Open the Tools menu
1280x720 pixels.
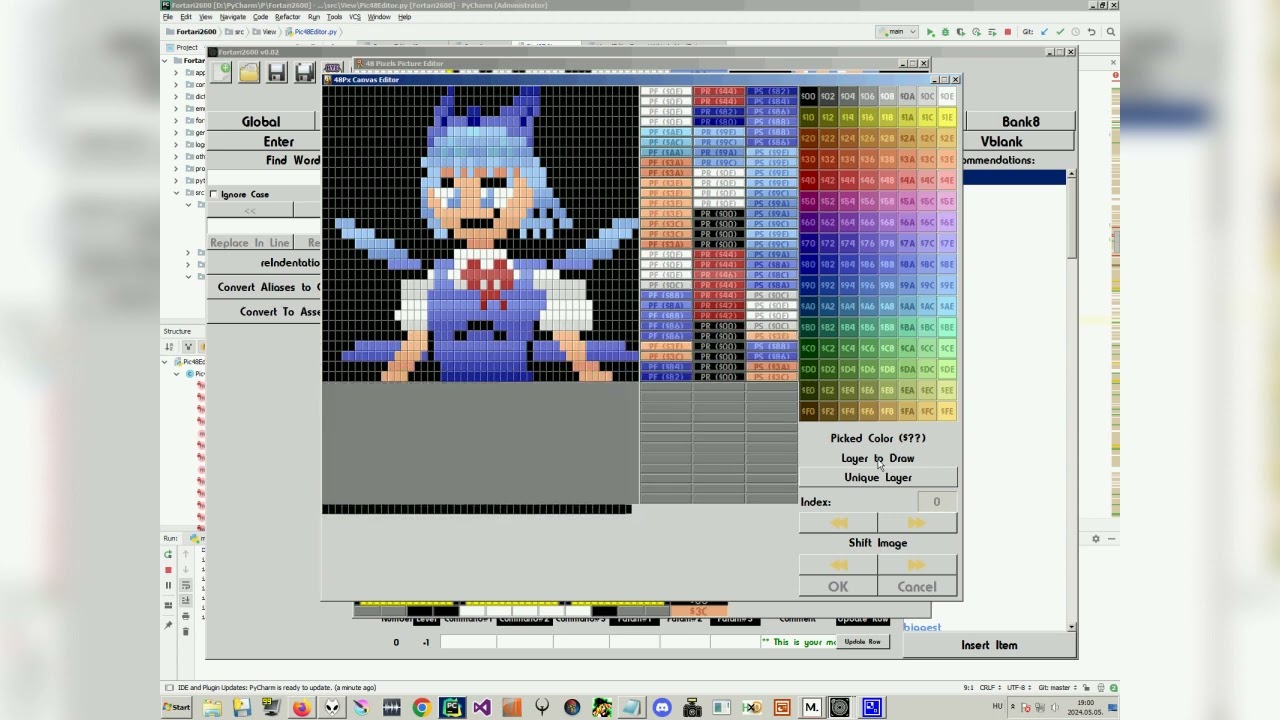pos(334,17)
